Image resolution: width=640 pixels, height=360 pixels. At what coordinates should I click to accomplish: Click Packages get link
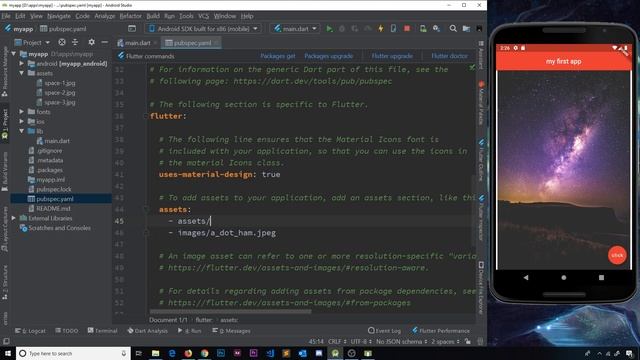tap(278, 56)
